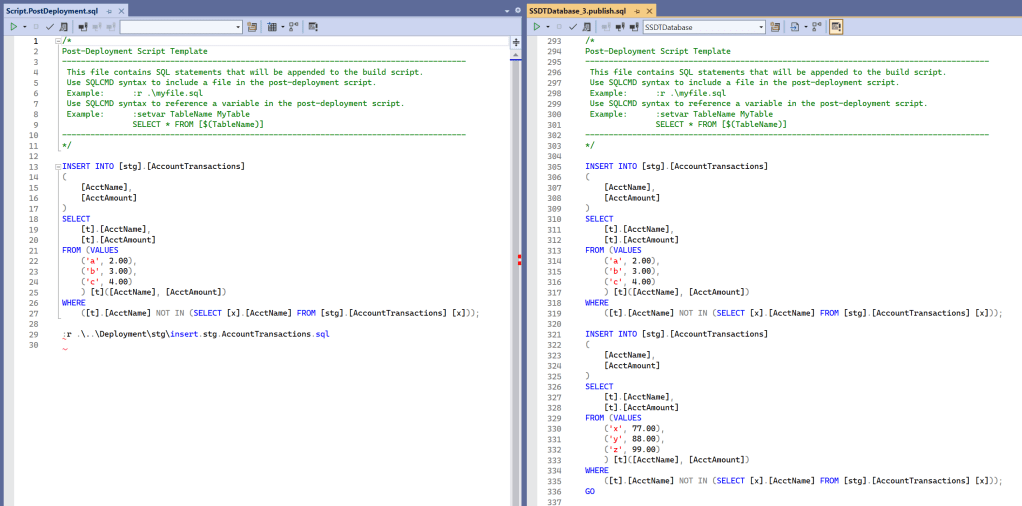Toggle SQLCMD Mode in the left editor toolbar
Screen dimensions: 1022x506
[x=313, y=27]
